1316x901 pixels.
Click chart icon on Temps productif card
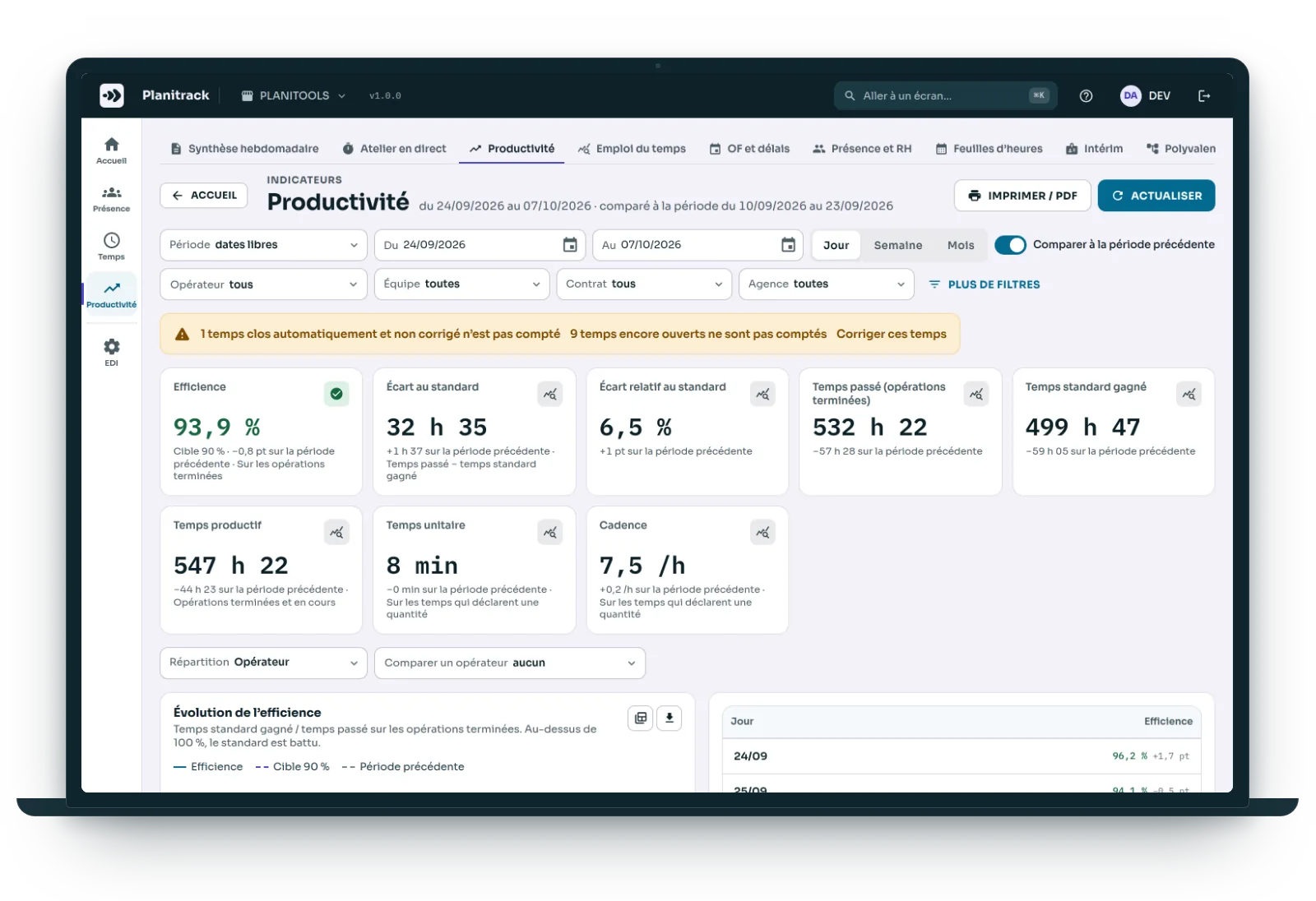point(337,532)
